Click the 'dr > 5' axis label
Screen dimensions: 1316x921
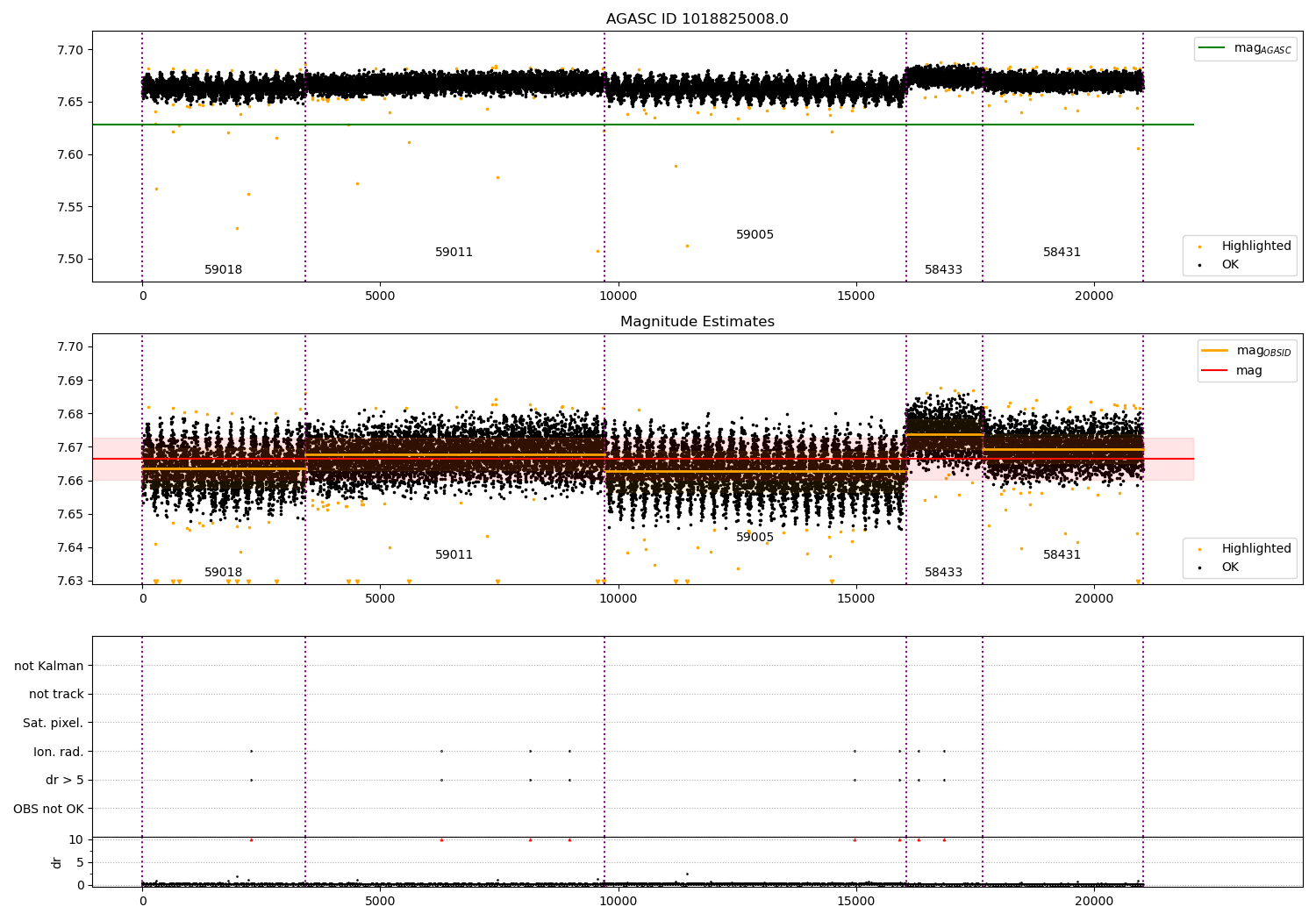tap(65, 780)
